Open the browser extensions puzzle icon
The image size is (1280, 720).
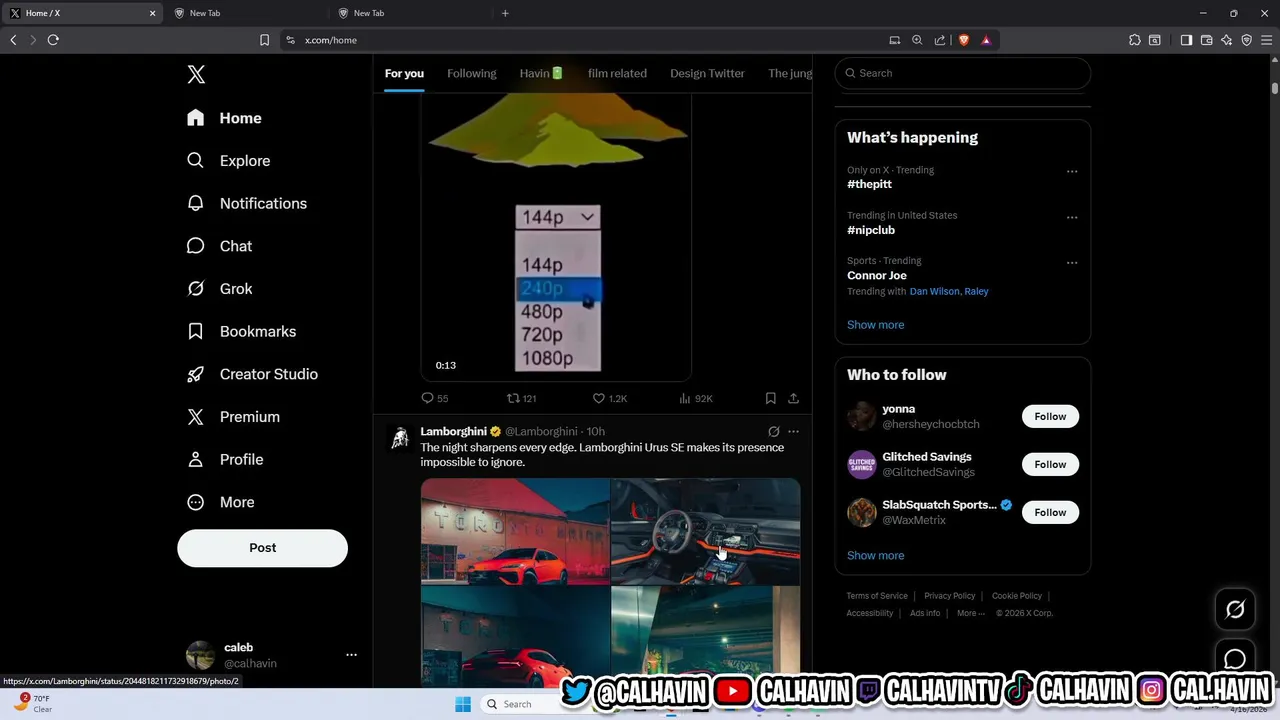click(x=1134, y=40)
